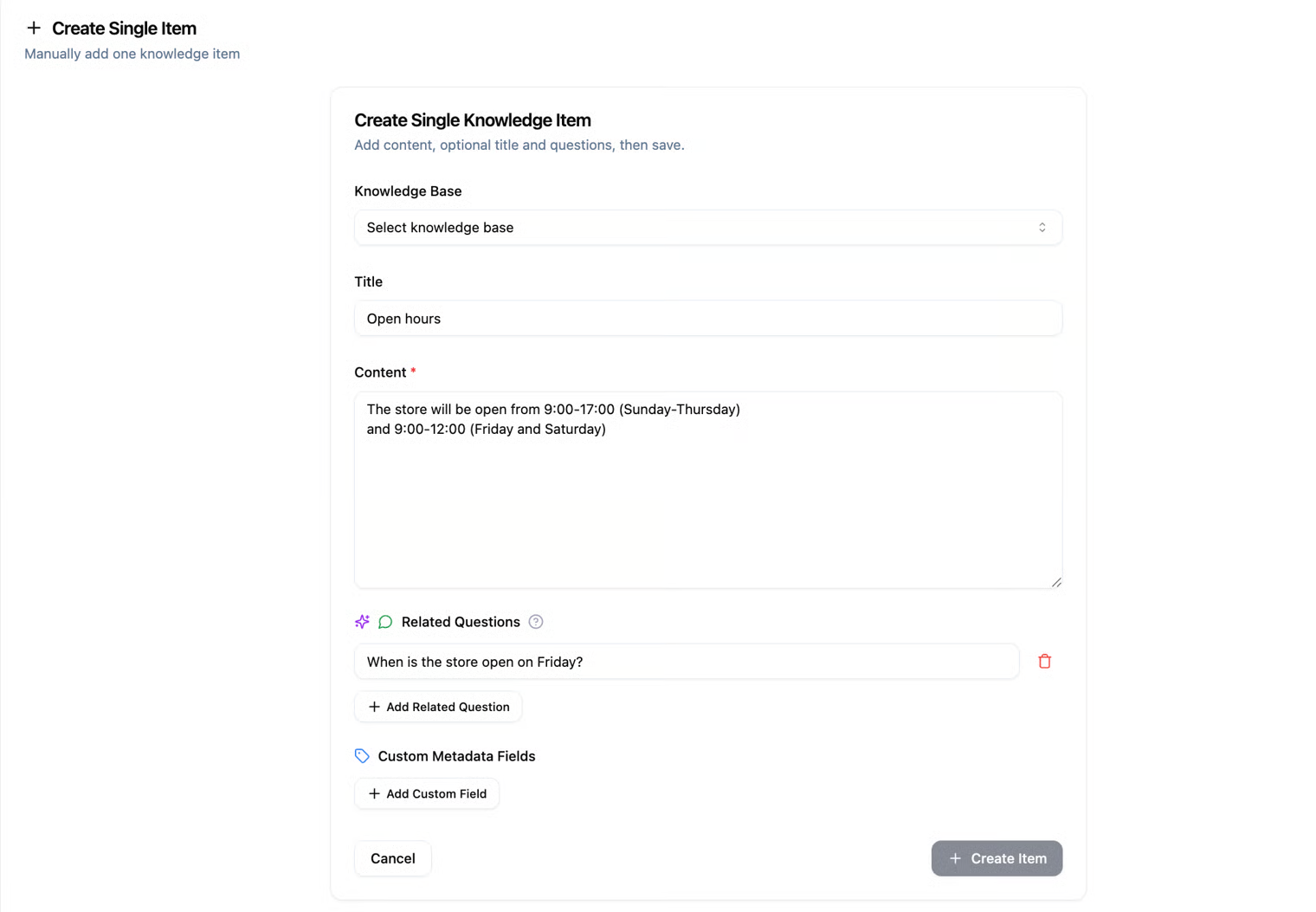Screen dimensions: 1316x912
Task: Click into the Content text area
Action: pyautogui.click(x=708, y=490)
